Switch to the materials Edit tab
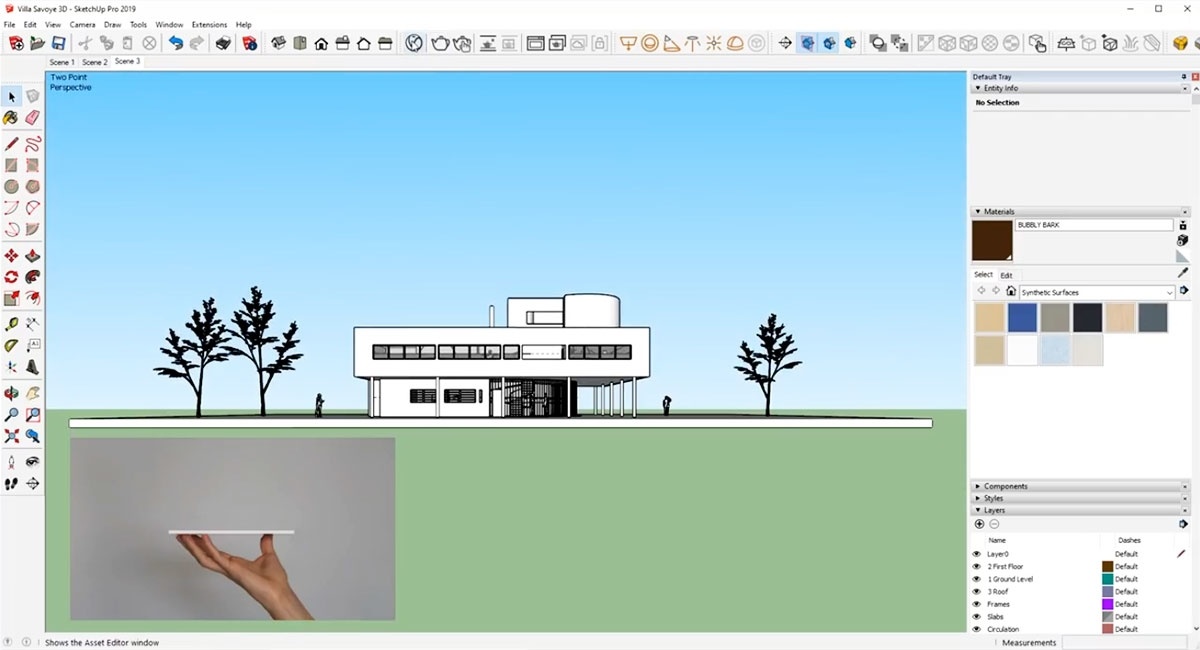1200x650 pixels. (x=1006, y=275)
